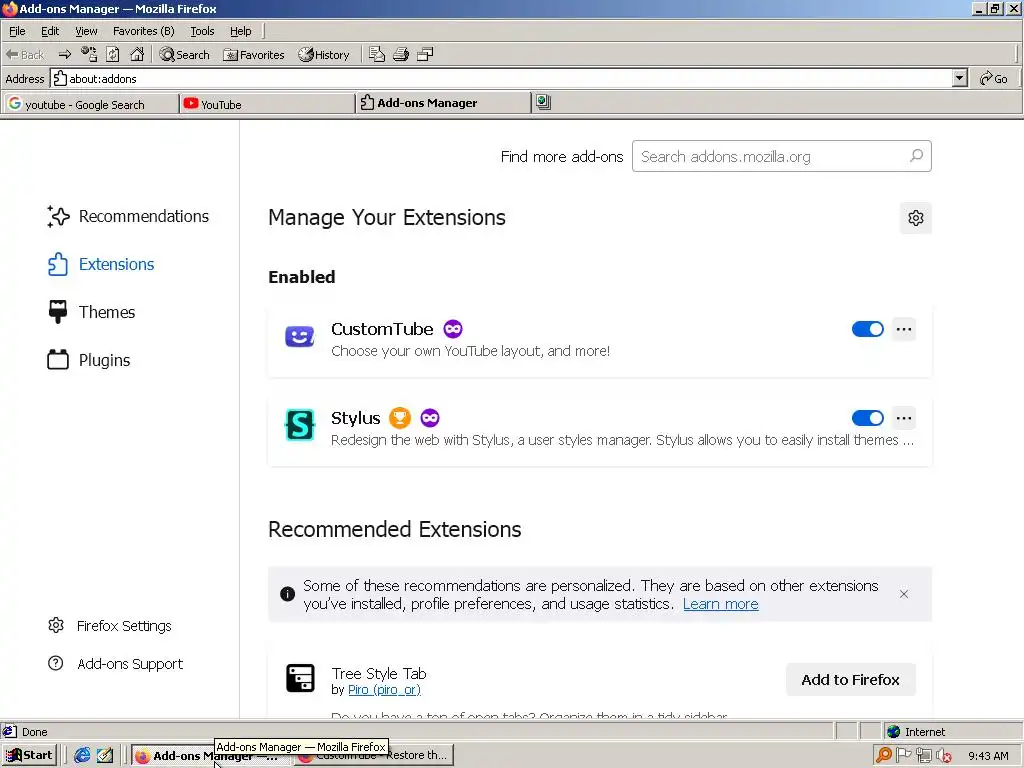This screenshot has width=1024, height=768.
Task: Click the CustomTube extension icon
Action: (300, 336)
